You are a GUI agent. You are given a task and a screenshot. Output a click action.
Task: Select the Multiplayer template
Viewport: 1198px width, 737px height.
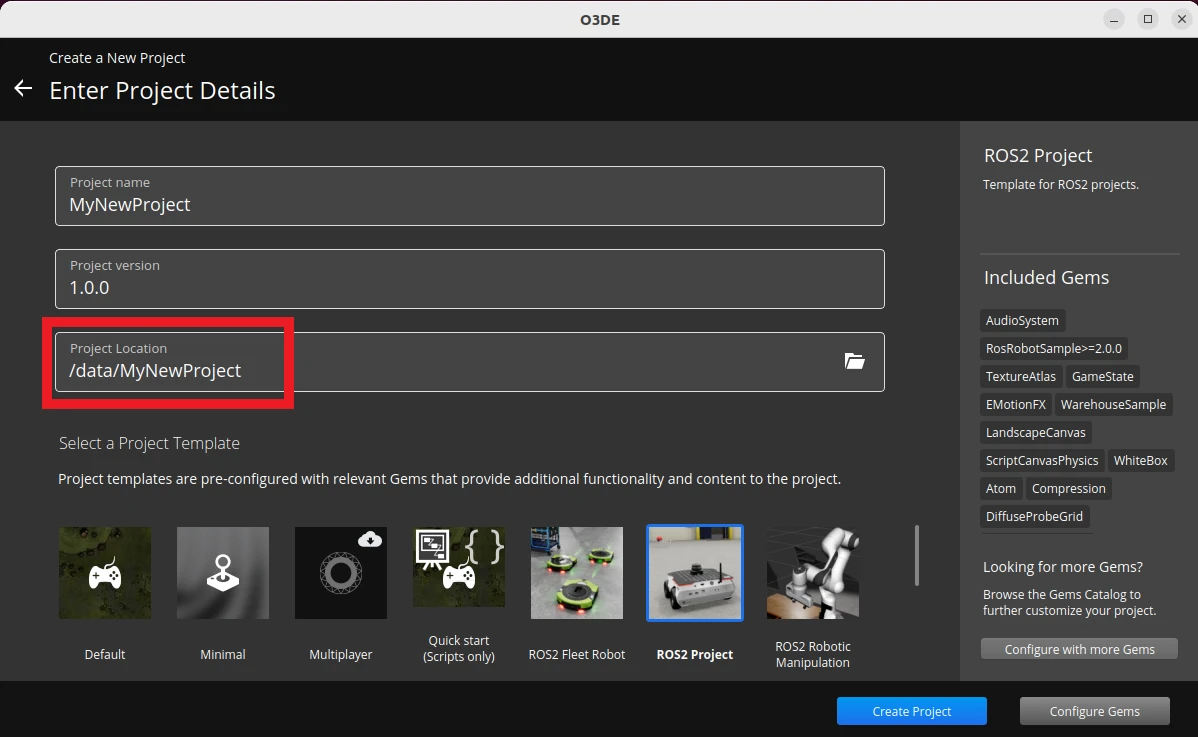[x=341, y=573]
